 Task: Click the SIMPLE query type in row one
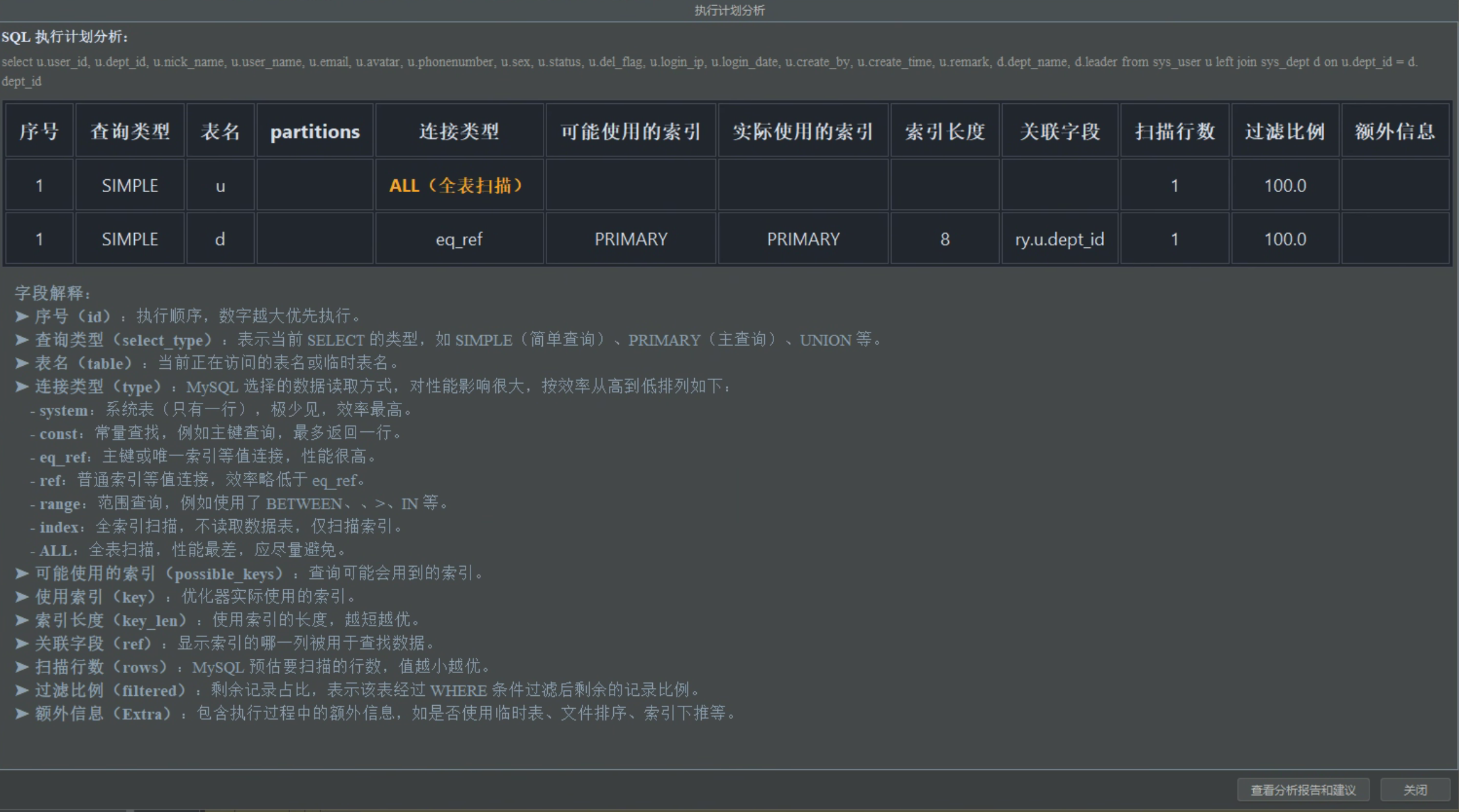(130, 185)
